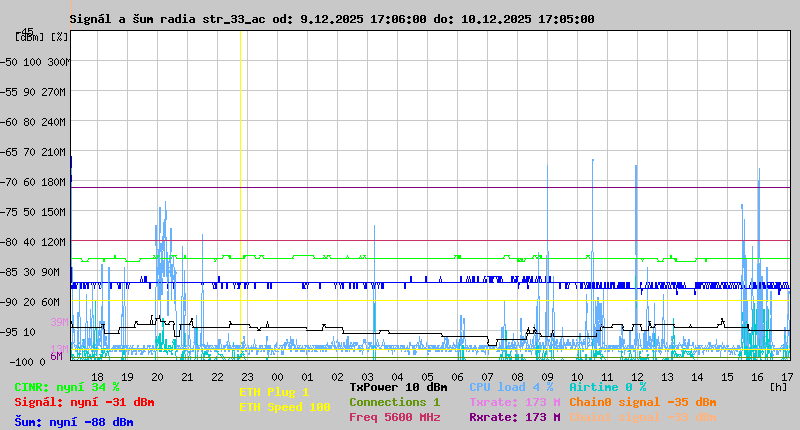800x430 pixels.
Task: Click the '23' hour tick on the x-axis
Action: tap(247, 377)
